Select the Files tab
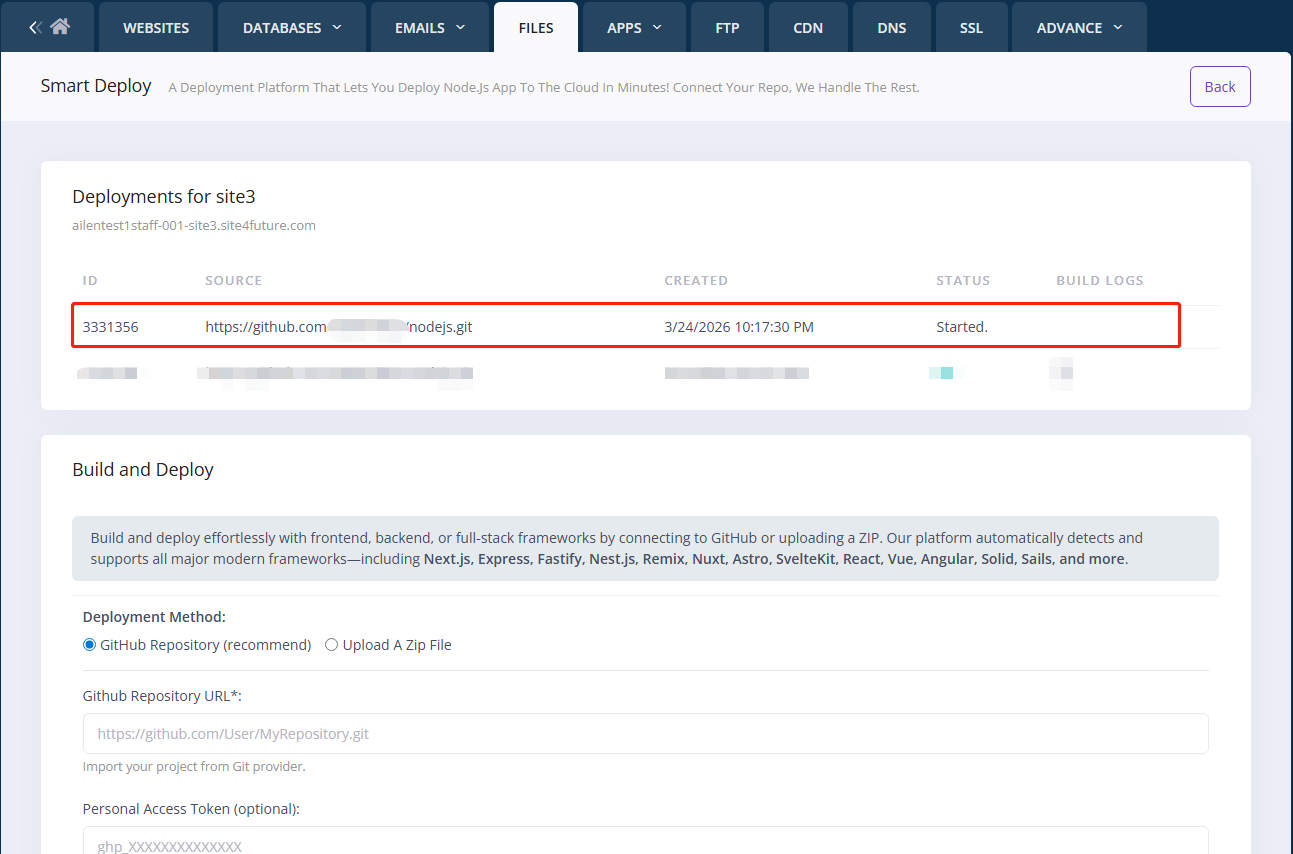 pyautogui.click(x=536, y=28)
